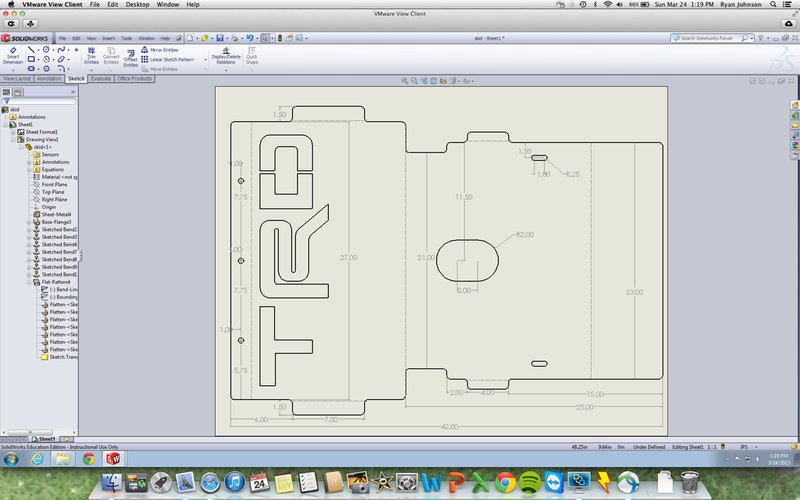Select Front Plane in the tree
This screenshot has height=500, width=800.
click(50, 185)
